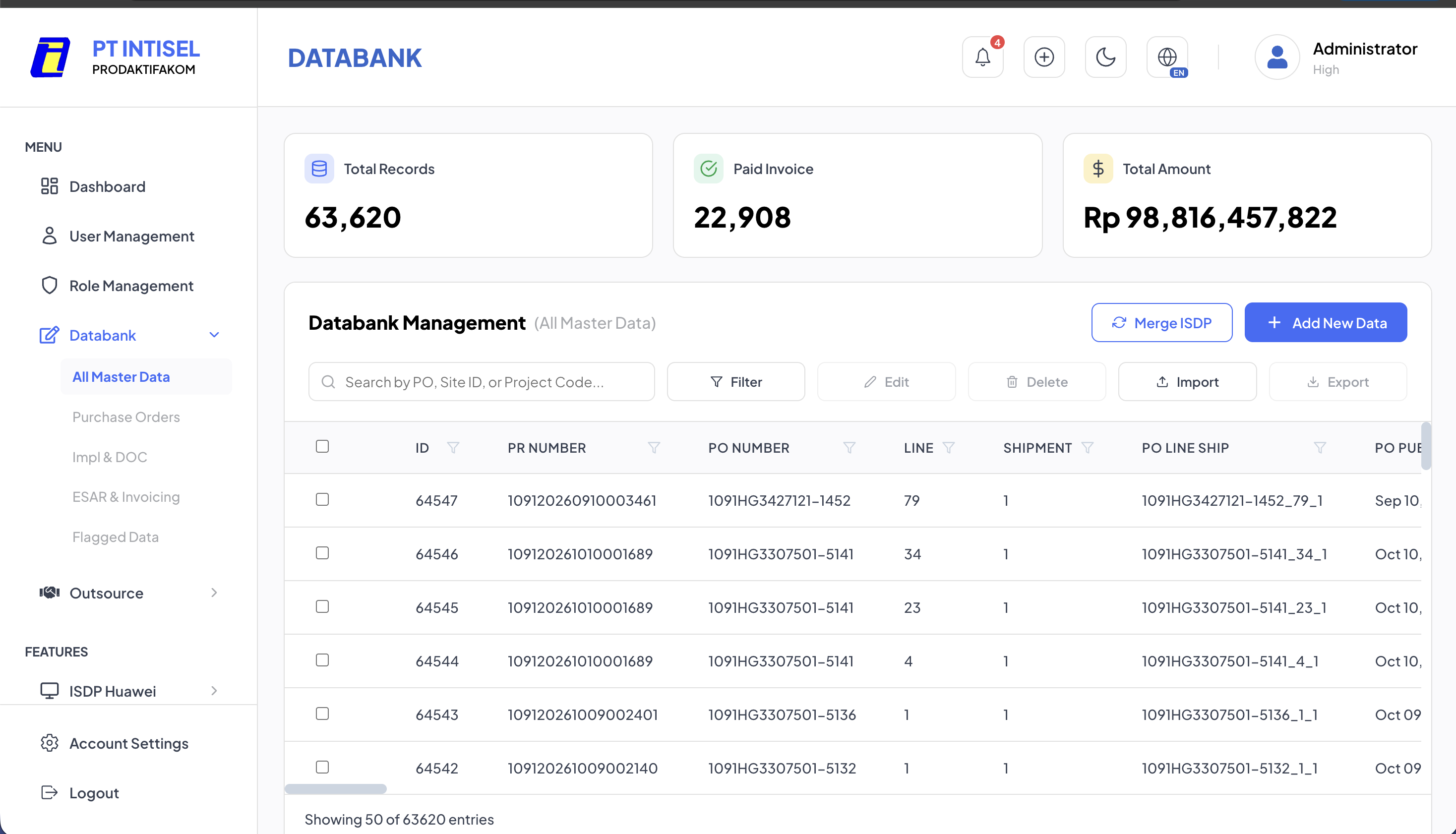The height and width of the screenshot is (834, 1456).
Task: Collapse the Databank menu chevron
Action: (214, 335)
